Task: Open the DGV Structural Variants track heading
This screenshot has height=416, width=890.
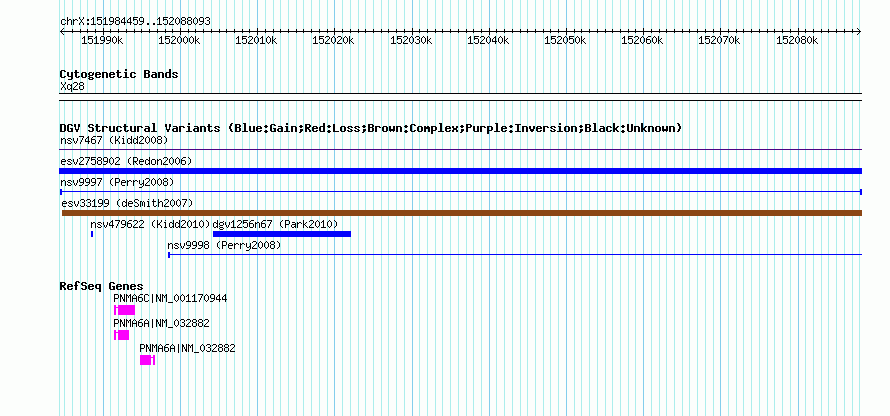Action: click(x=371, y=128)
